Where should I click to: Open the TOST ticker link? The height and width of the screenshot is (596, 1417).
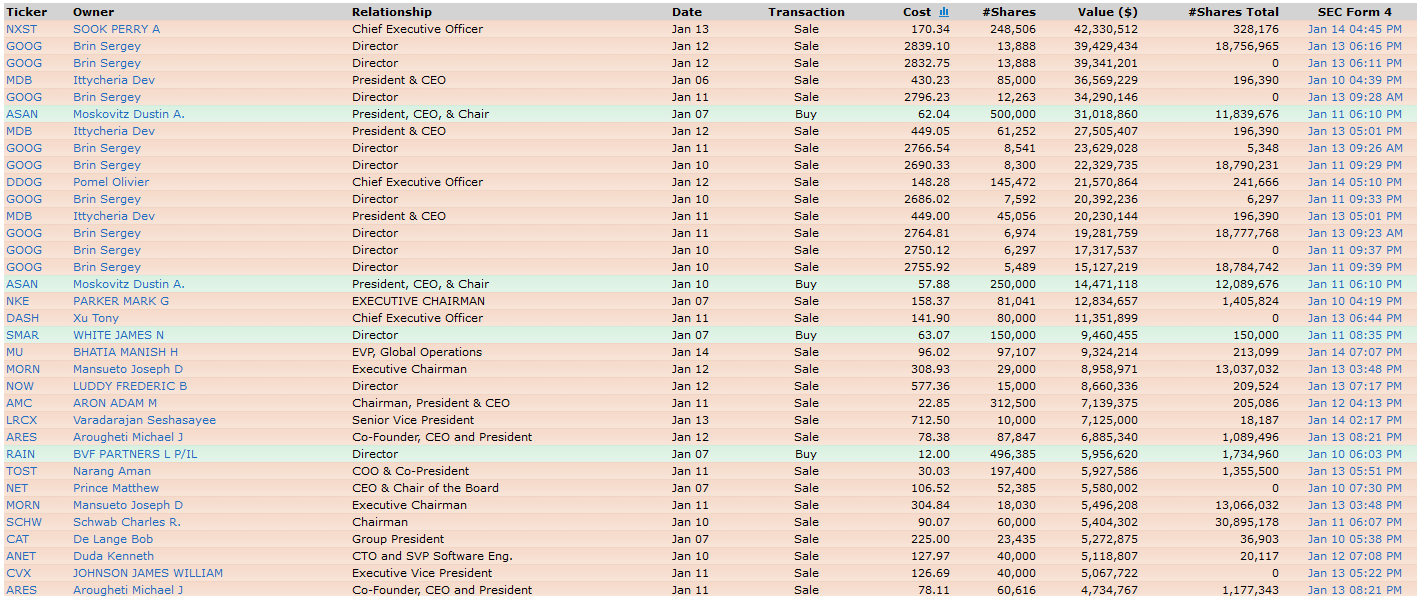coord(22,471)
